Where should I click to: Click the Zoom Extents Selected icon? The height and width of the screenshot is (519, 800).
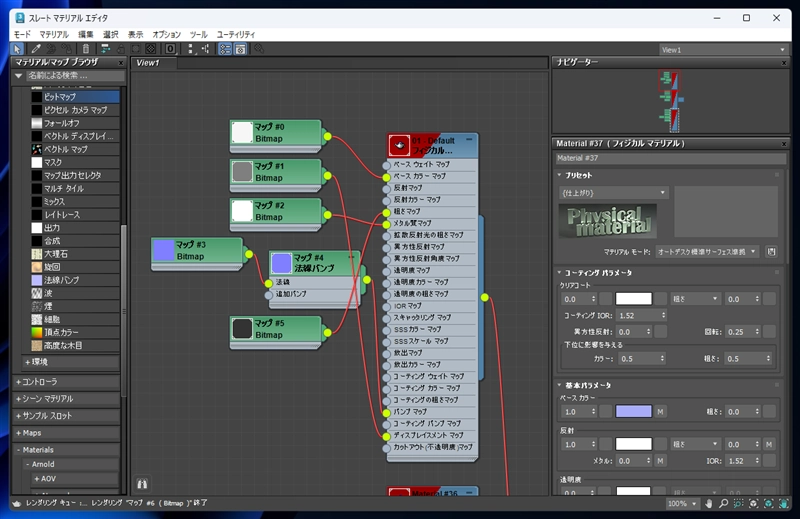[x=769, y=504]
